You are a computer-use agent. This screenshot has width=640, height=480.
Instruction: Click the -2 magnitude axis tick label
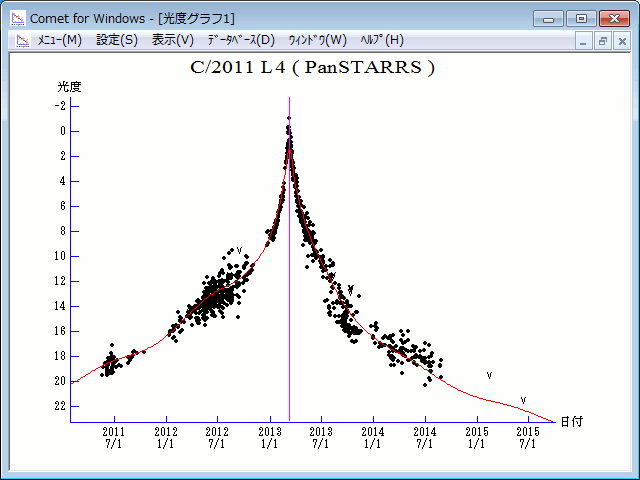pos(60,106)
